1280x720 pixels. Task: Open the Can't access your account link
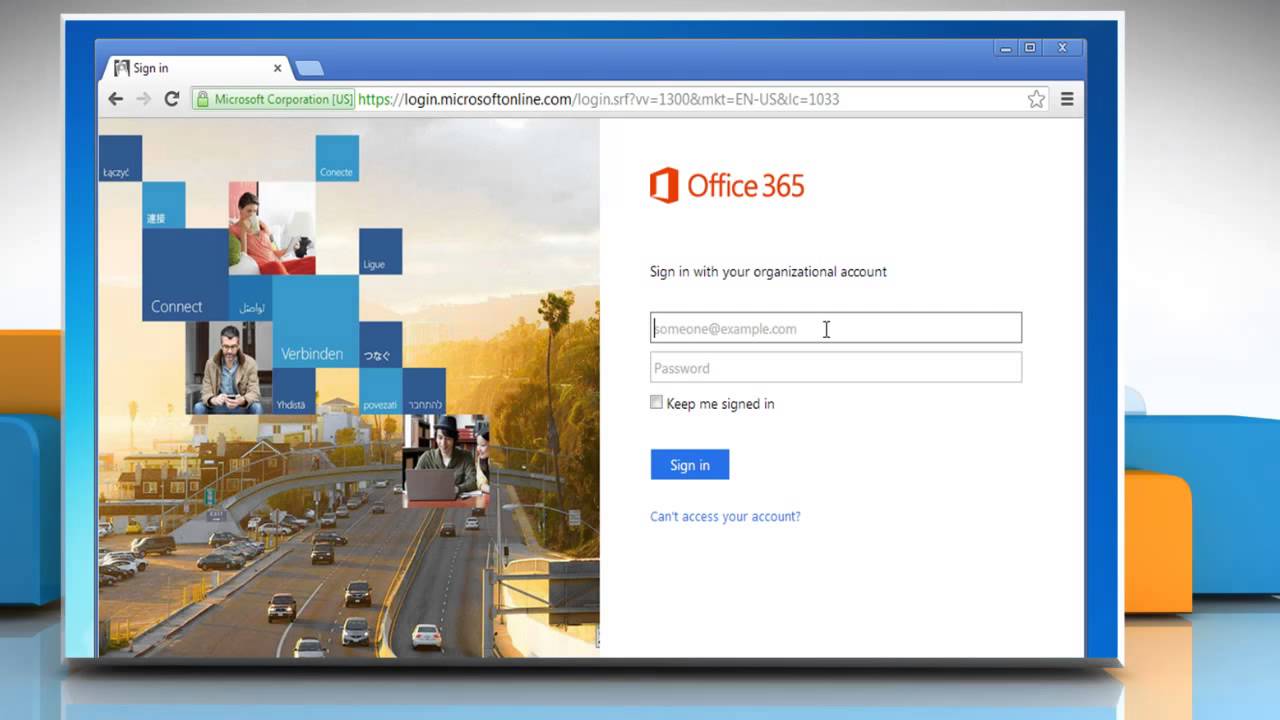(x=725, y=516)
